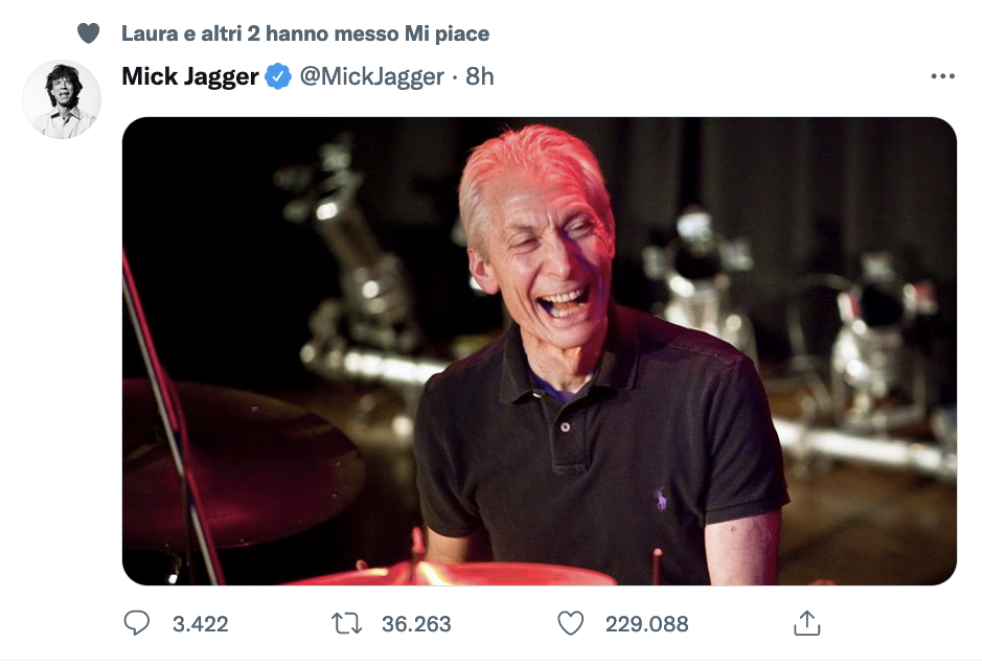Open Mick Jagger's profile avatar
Screen dimensions: 982x667
(x=61, y=99)
